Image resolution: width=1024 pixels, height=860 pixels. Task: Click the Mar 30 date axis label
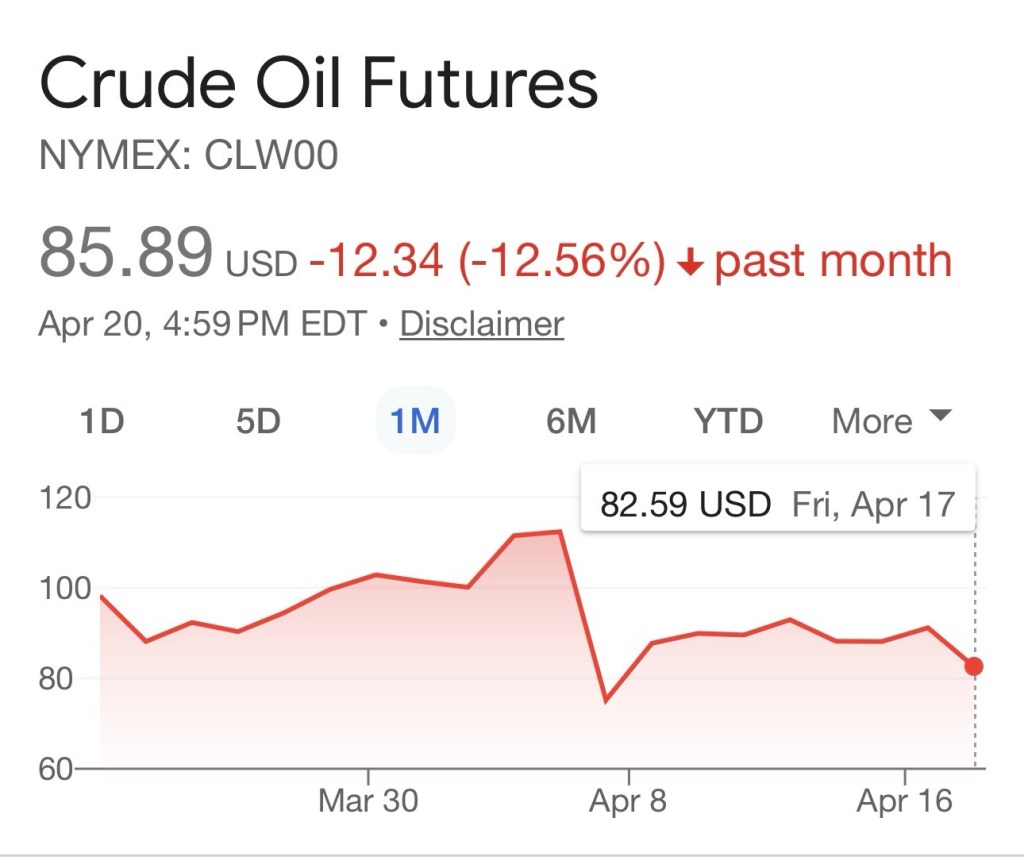coord(368,801)
